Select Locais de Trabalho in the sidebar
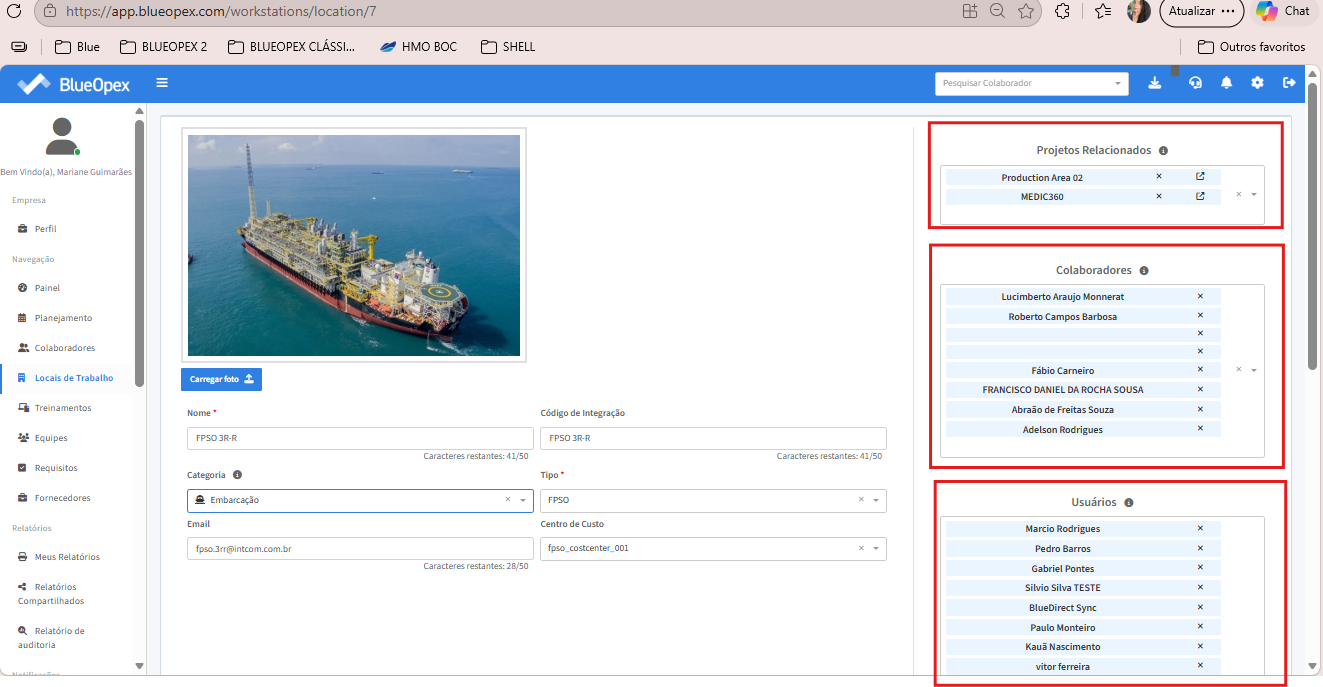 pos(74,378)
